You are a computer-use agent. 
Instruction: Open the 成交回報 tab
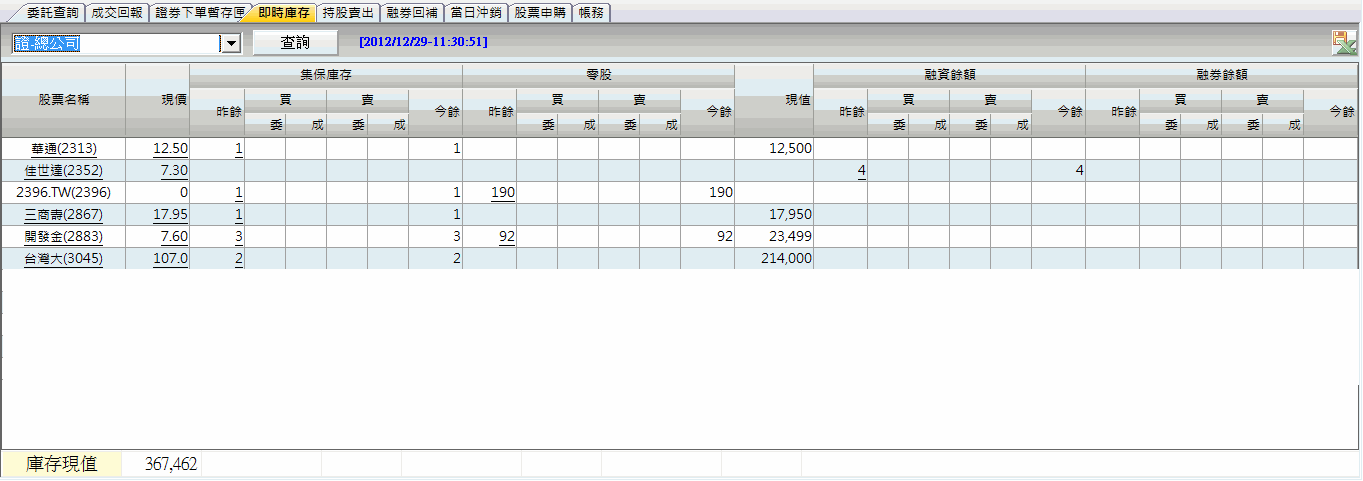click(116, 13)
